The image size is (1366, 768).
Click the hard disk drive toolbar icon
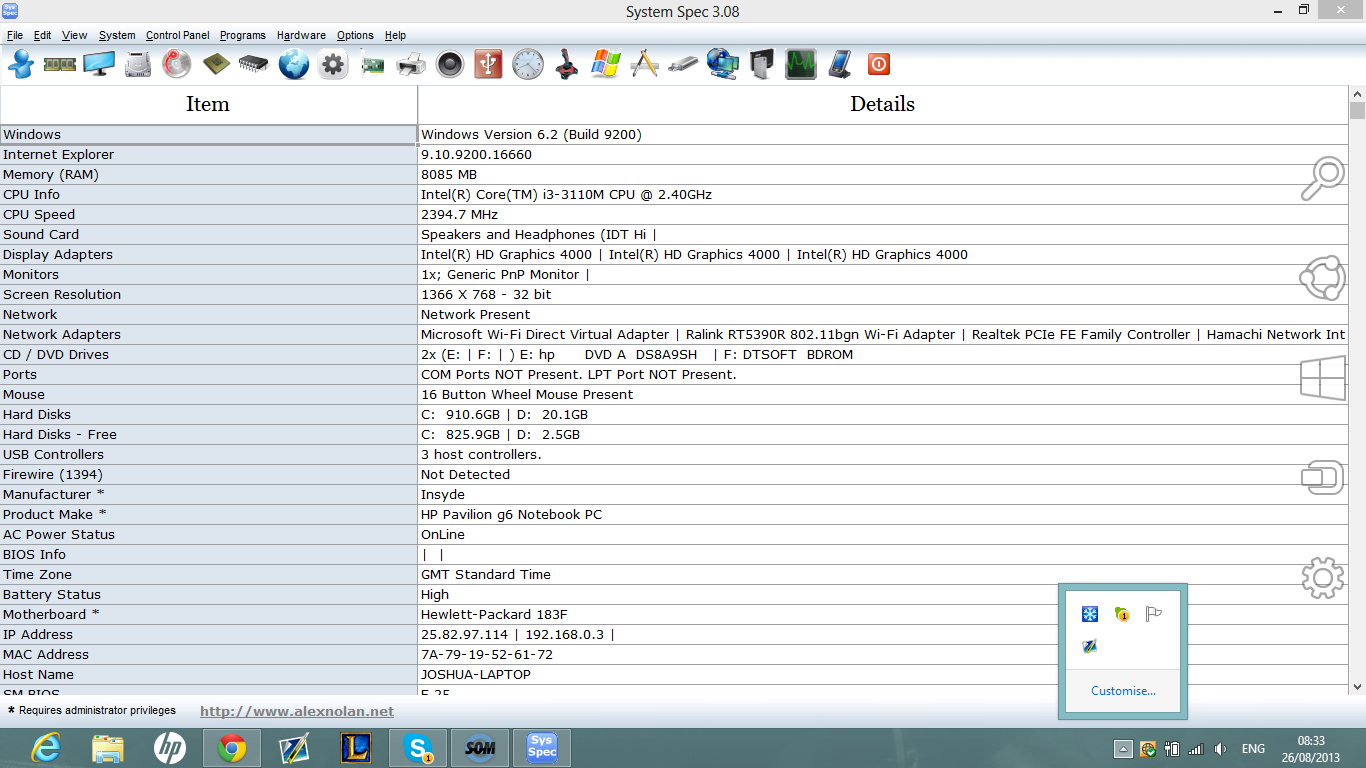(x=138, y=65)
